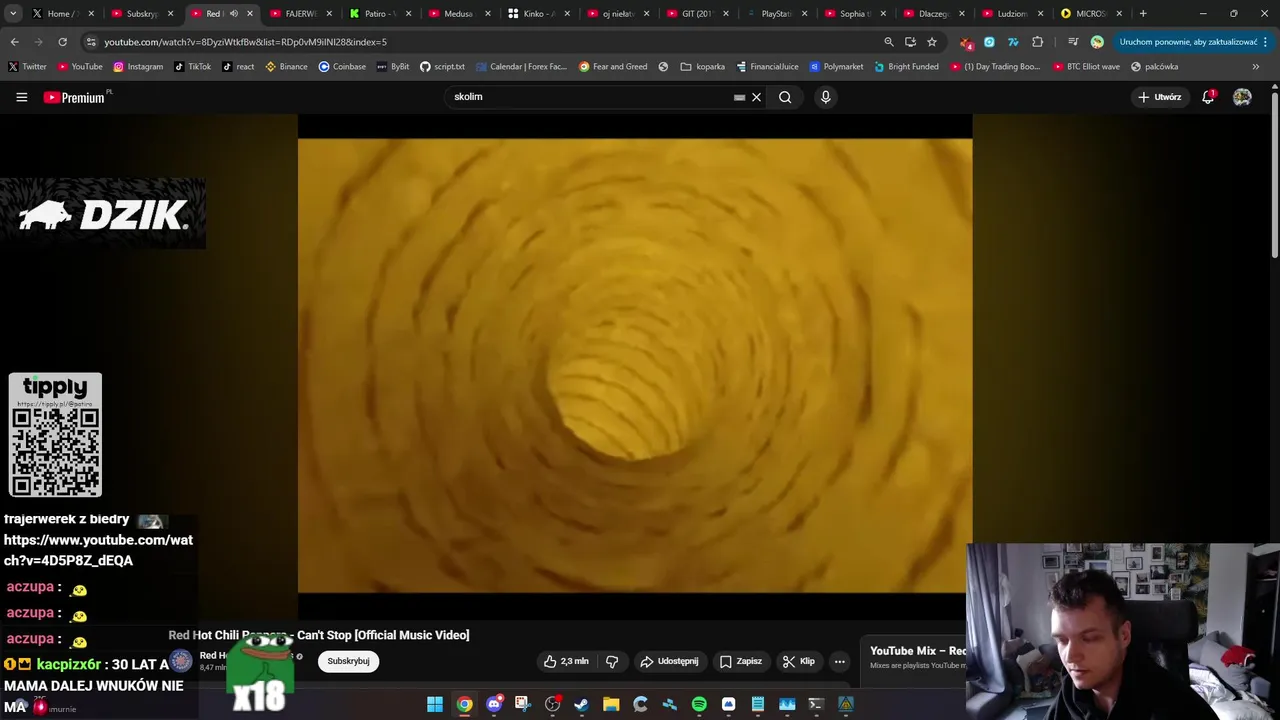Go back to previous page in Chrome

(x=14, y=42)
